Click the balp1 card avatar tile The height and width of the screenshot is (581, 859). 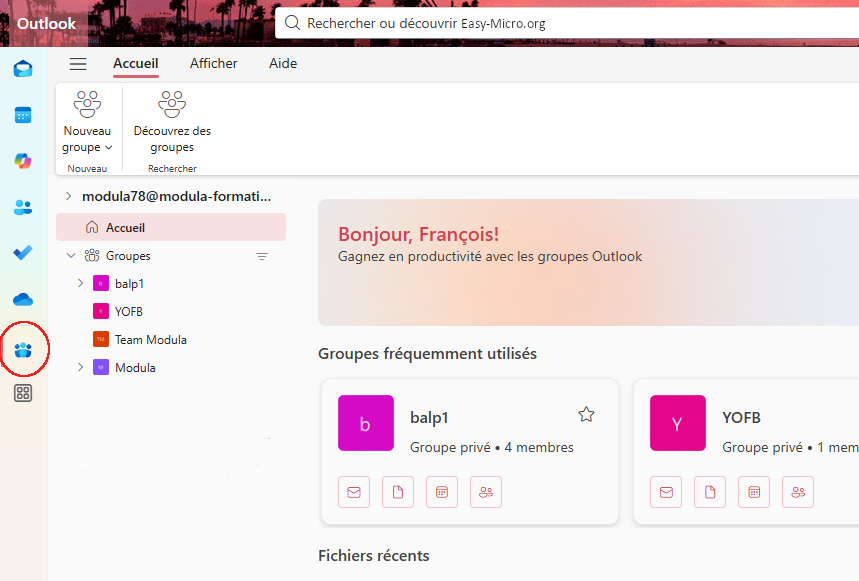coord(366,423)
